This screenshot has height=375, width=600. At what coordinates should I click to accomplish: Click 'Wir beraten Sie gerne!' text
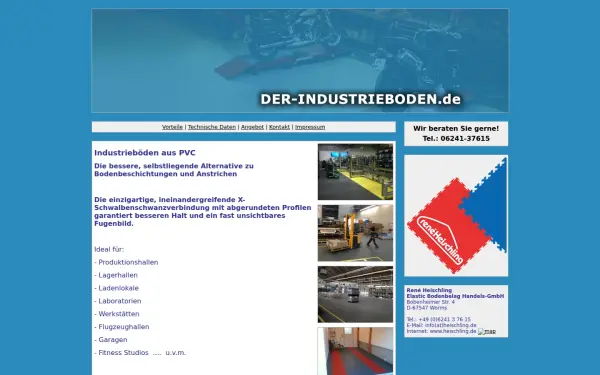pos(456,129)
